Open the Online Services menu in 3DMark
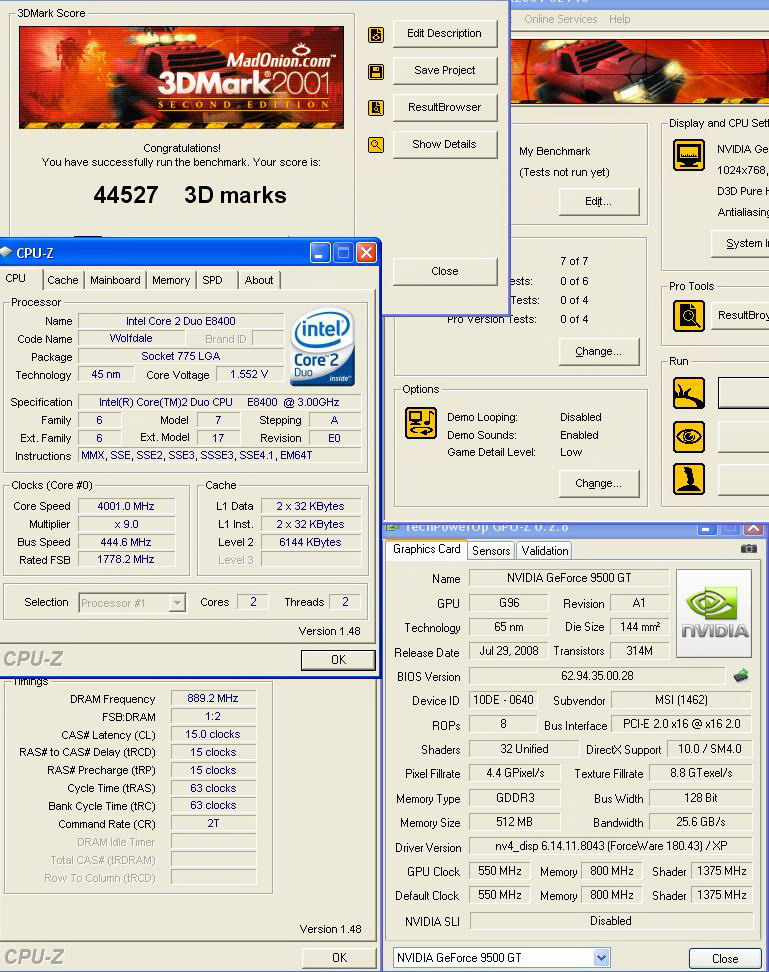This screenshot has width=769, height=972. (560, 19)
